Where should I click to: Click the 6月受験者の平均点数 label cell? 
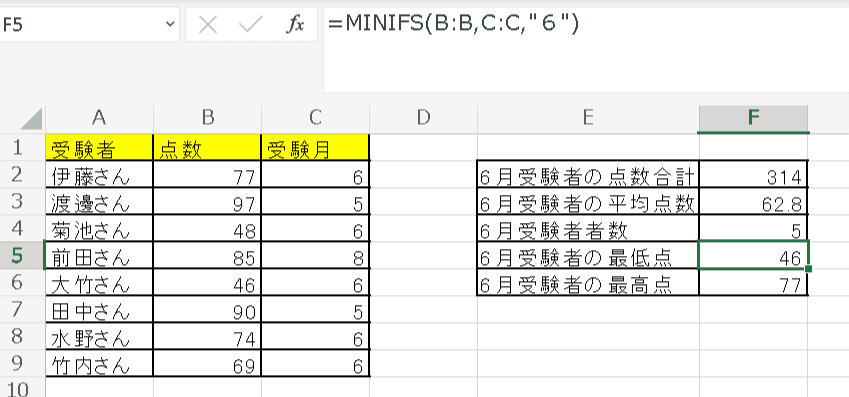[589, 201]
